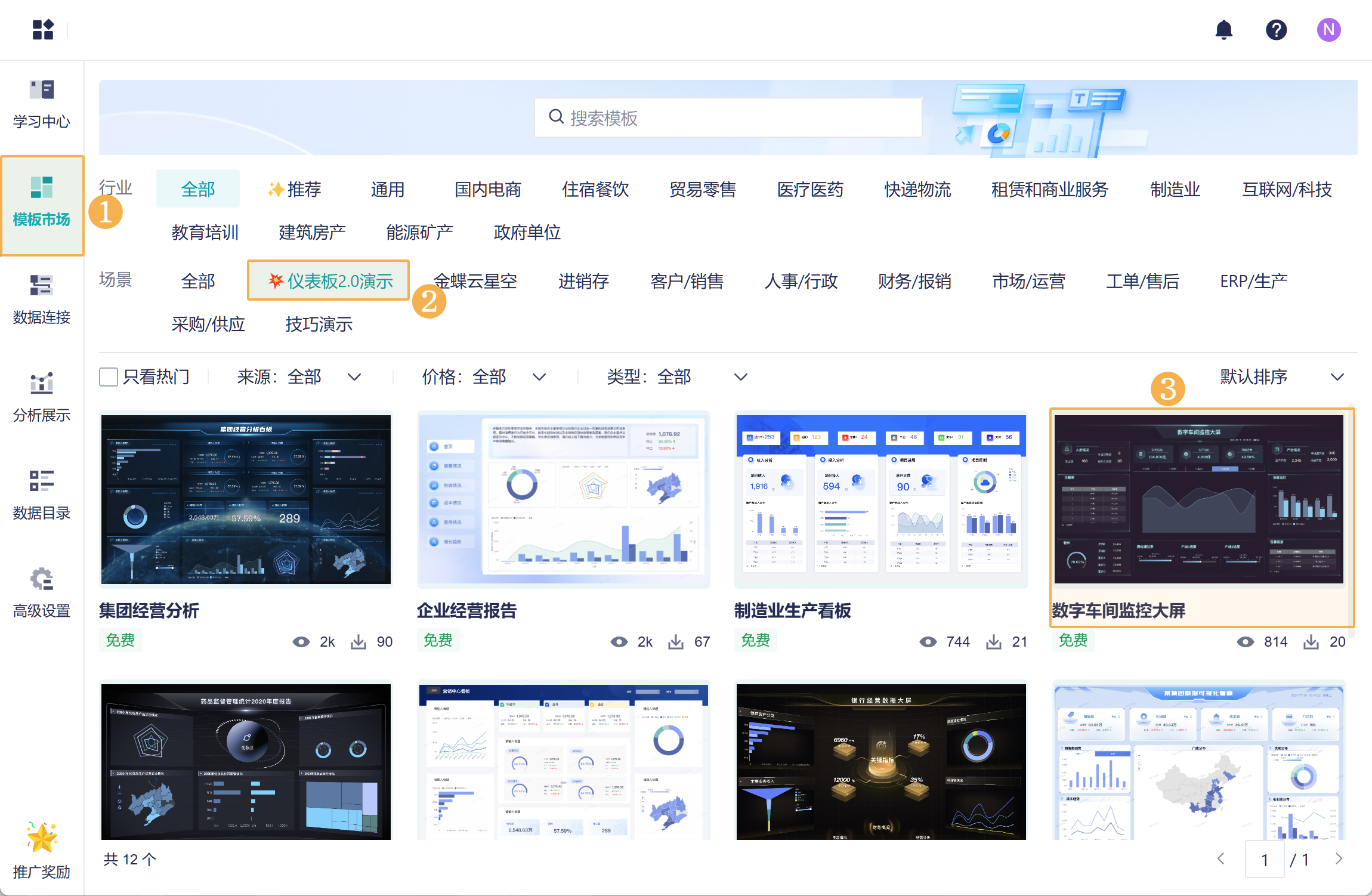Select the 财务/报销 scenario tab
This screenshot has height=896, width=1372.
914,281
